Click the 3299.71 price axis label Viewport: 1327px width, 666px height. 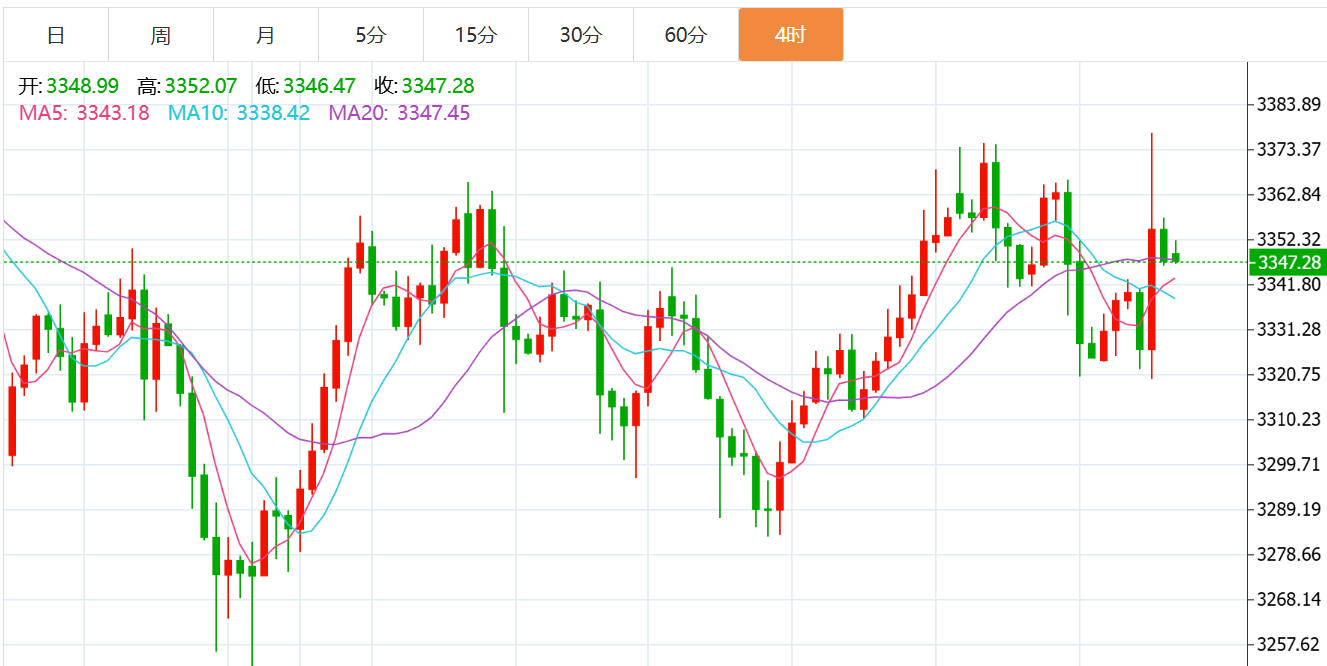pyautogui.click(x=1289, y=464)
